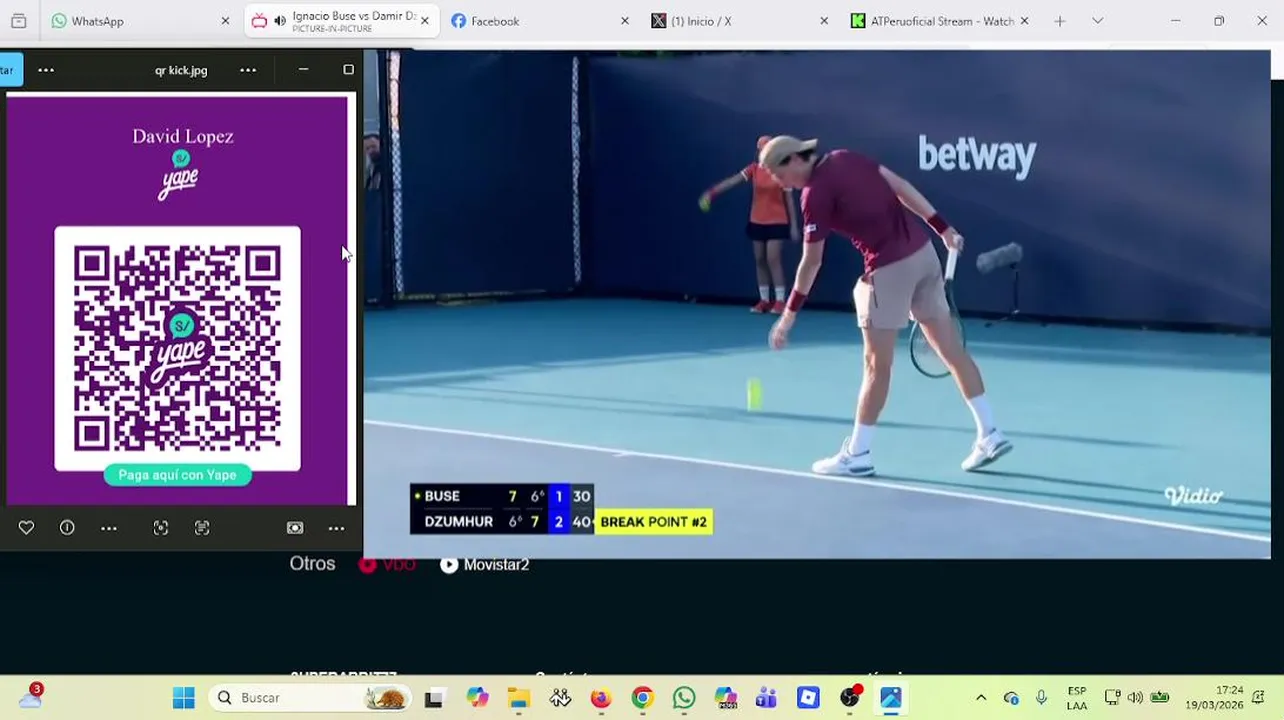Click the BUSE score row

[x=502, y=496]
